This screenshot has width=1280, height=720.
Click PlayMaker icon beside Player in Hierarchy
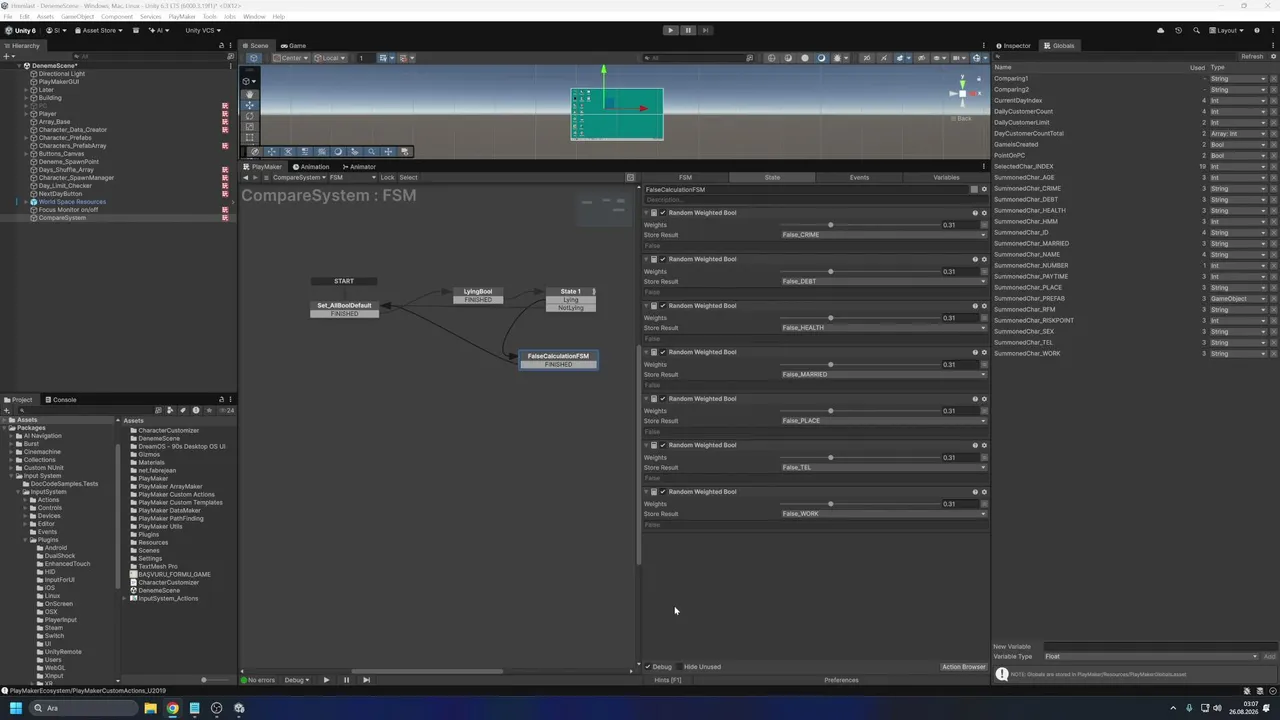(225, 114)
